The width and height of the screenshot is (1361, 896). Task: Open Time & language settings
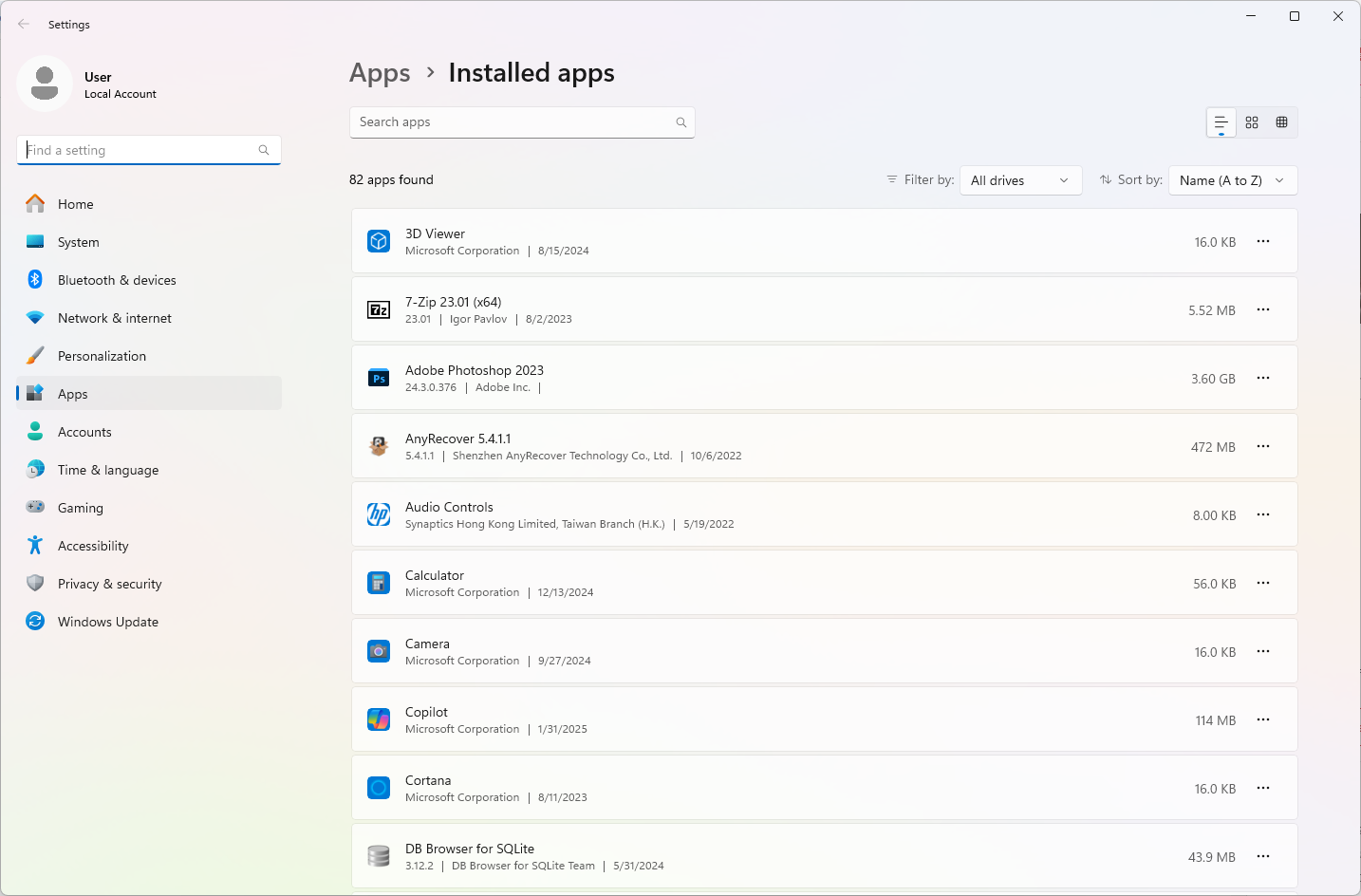(149, 470)
